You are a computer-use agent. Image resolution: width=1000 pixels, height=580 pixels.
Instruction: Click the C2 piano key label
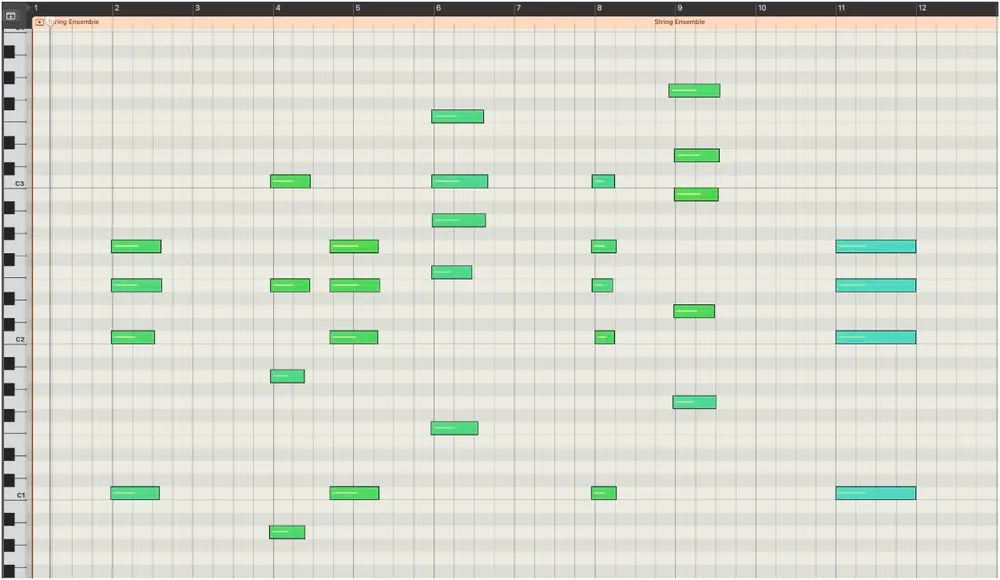click(x=20, y=339)
